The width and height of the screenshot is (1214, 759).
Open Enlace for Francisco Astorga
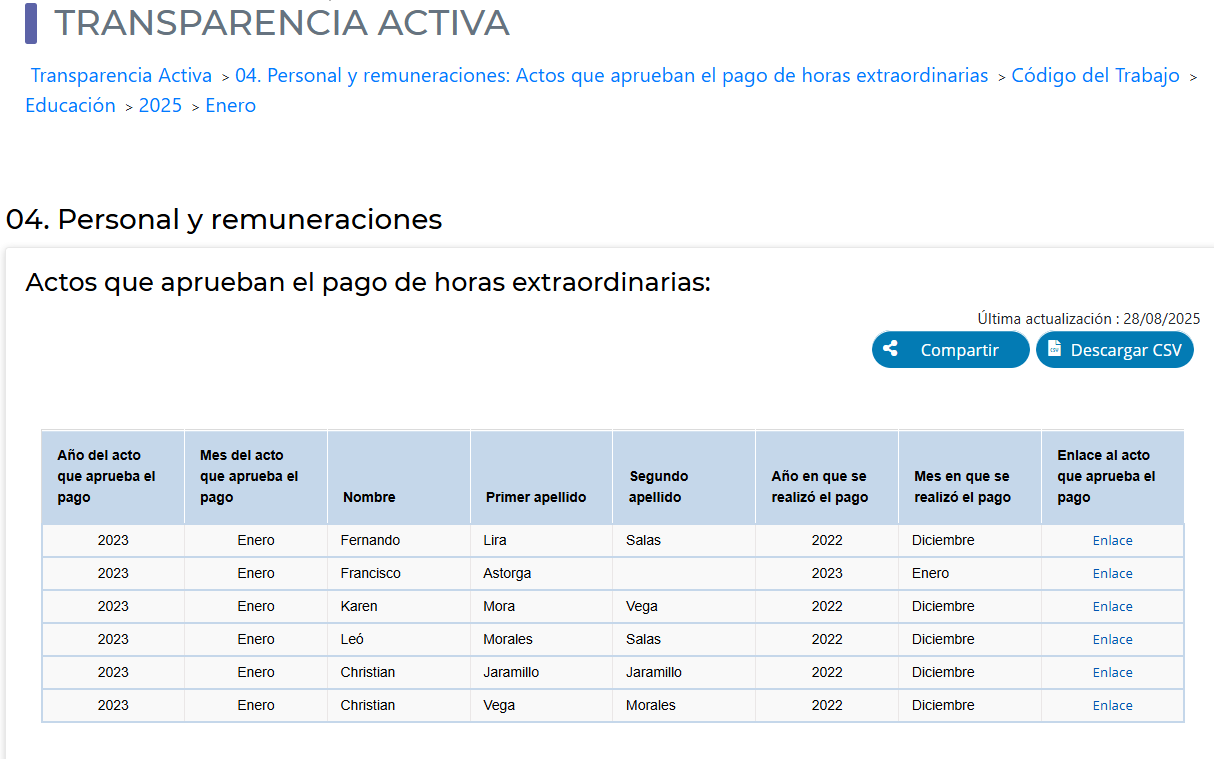[1112, 573]
